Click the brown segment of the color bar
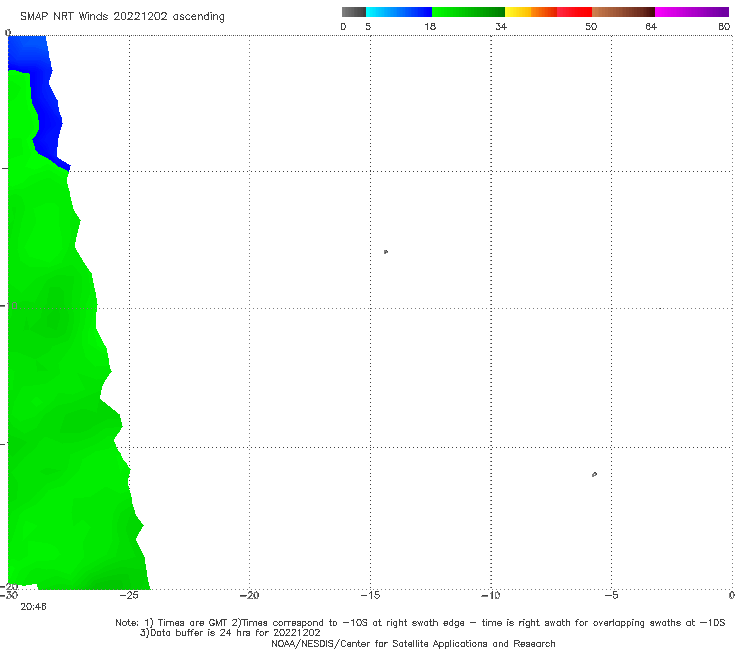 [x=623, y=12]
